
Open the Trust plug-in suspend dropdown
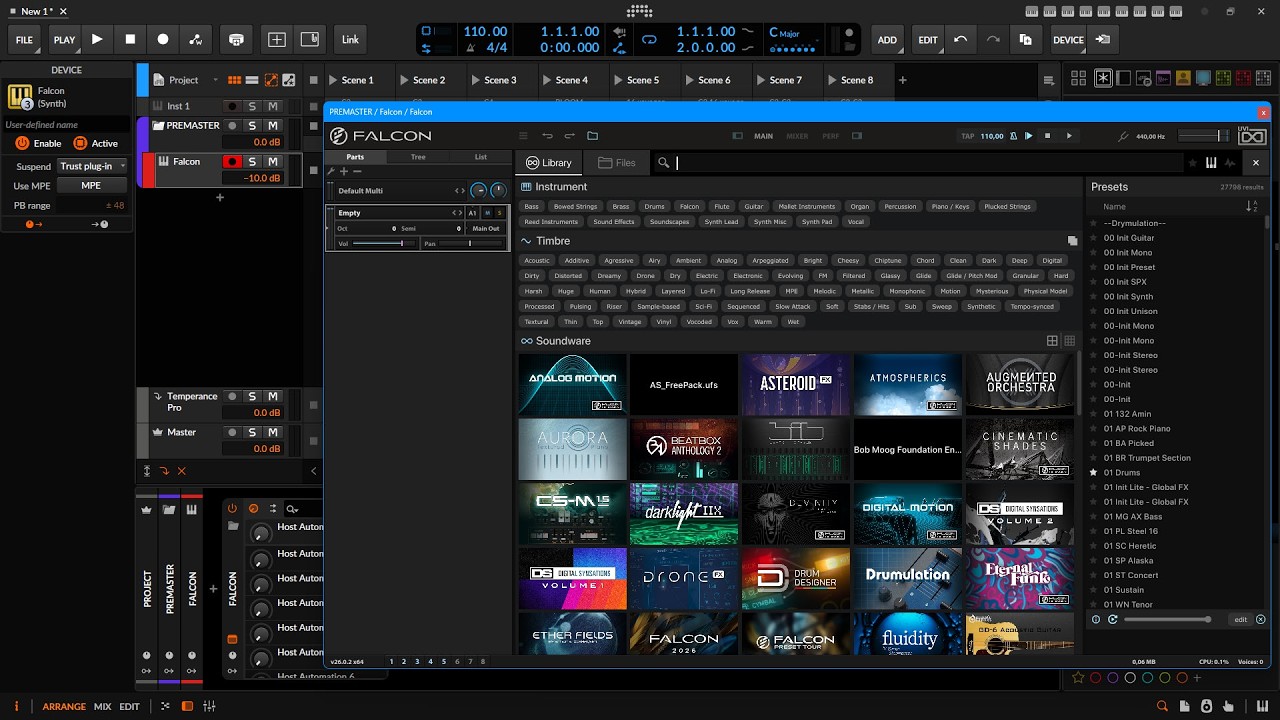tap(93, 166)
